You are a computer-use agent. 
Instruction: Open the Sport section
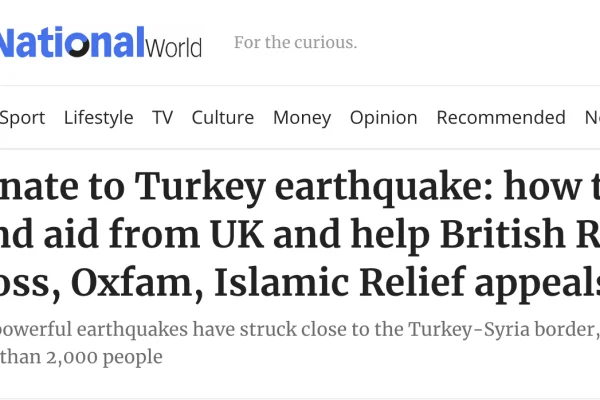coord(22,117)
